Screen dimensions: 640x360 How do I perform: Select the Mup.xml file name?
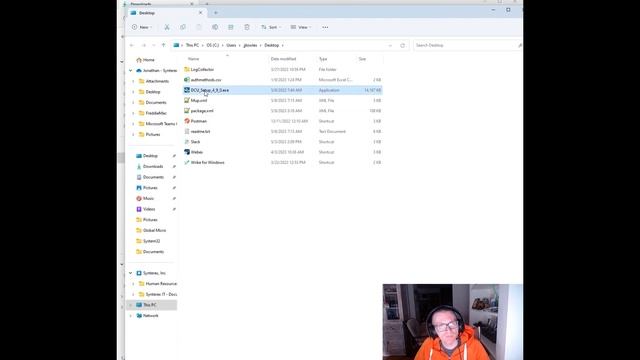click(199, 100)
